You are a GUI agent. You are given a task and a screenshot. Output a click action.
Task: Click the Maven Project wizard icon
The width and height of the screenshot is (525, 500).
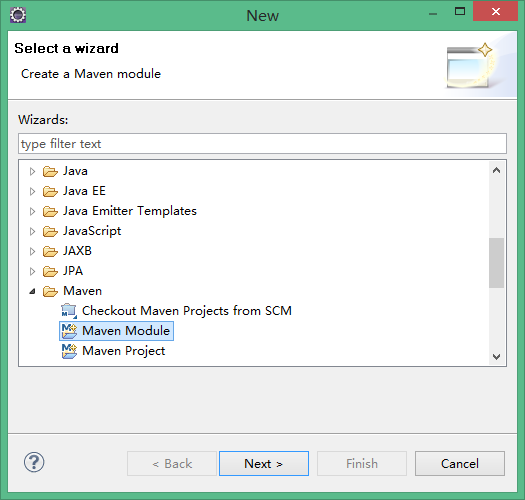[x=69, y=351]
